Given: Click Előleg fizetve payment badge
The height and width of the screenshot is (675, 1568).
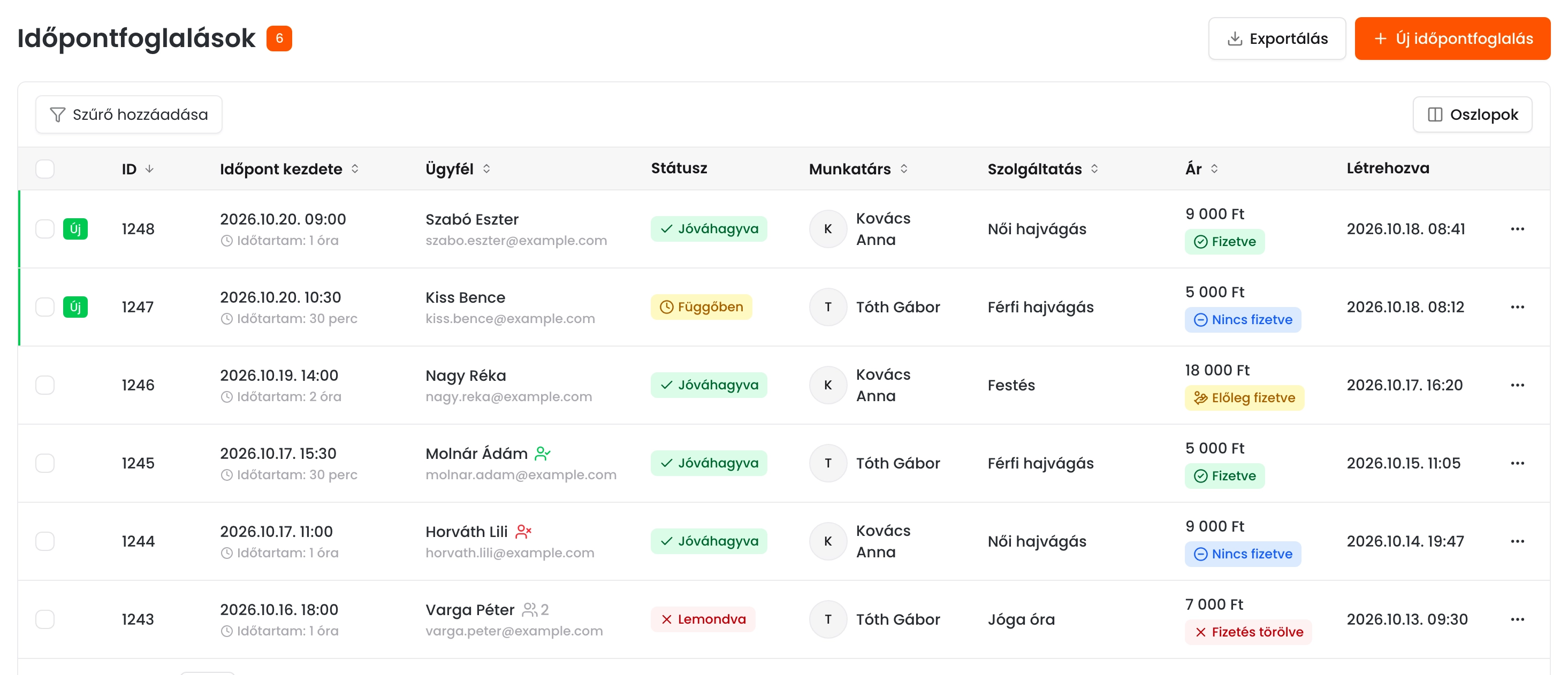Looking at the screenshot, I should pos(1244,398).
